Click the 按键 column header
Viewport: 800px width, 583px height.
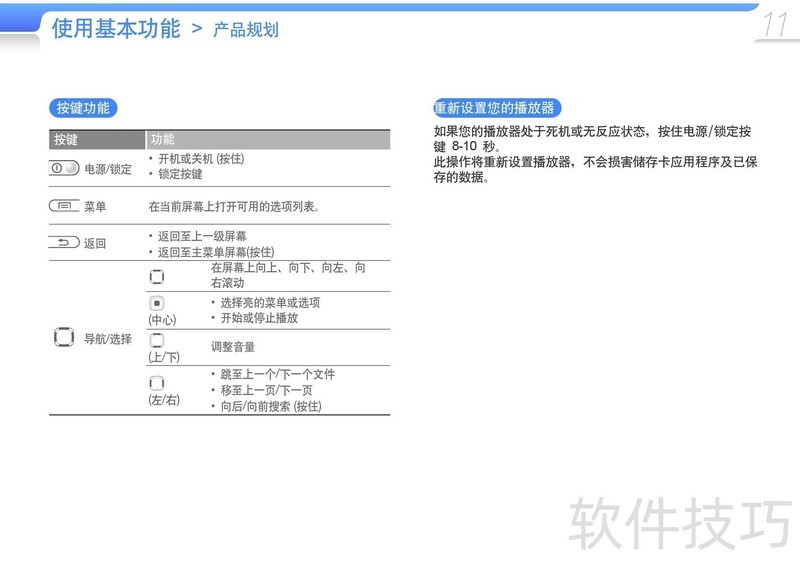[x=66, y=140]
